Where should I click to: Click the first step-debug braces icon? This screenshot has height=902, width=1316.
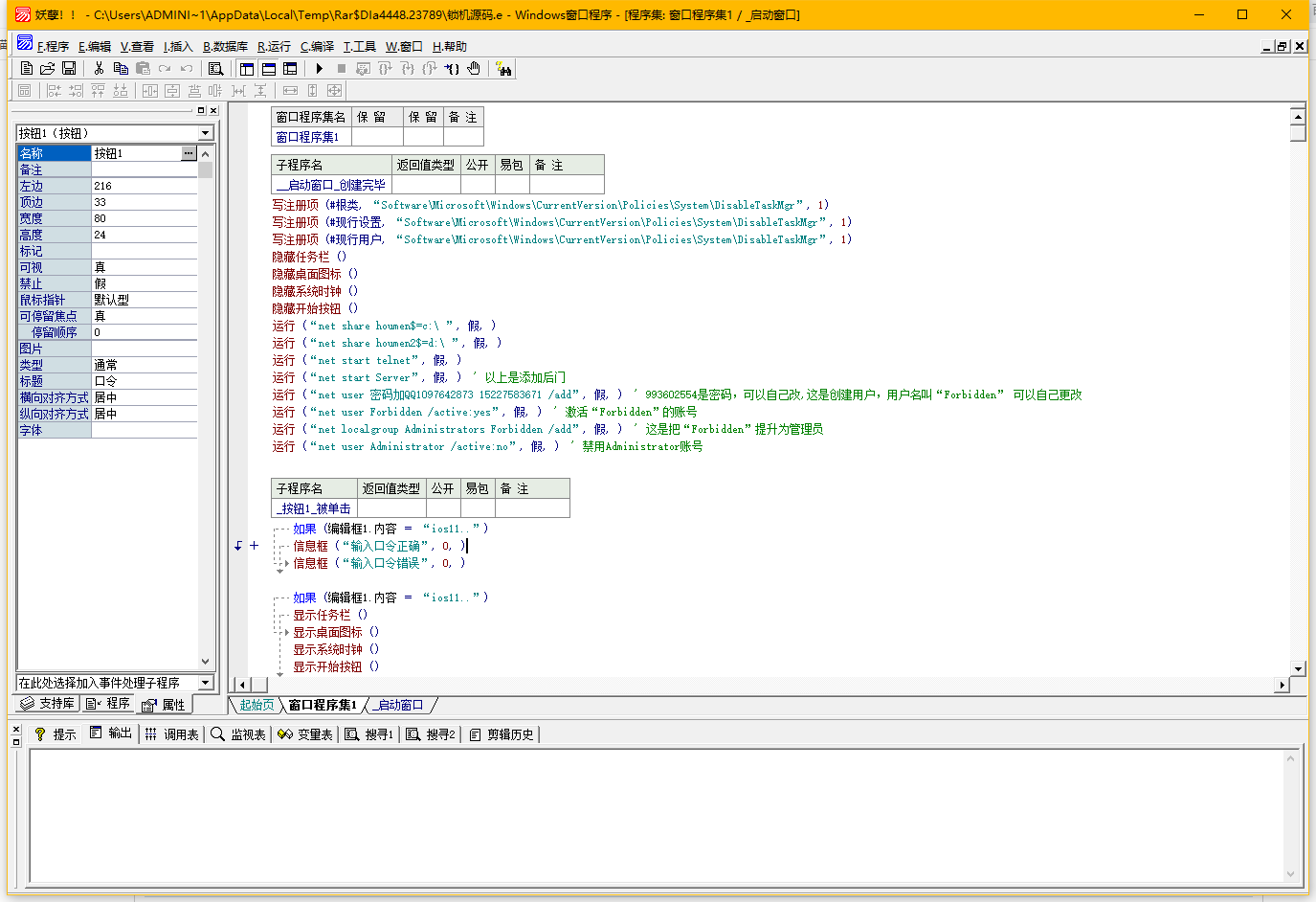(x=385, y=68)
